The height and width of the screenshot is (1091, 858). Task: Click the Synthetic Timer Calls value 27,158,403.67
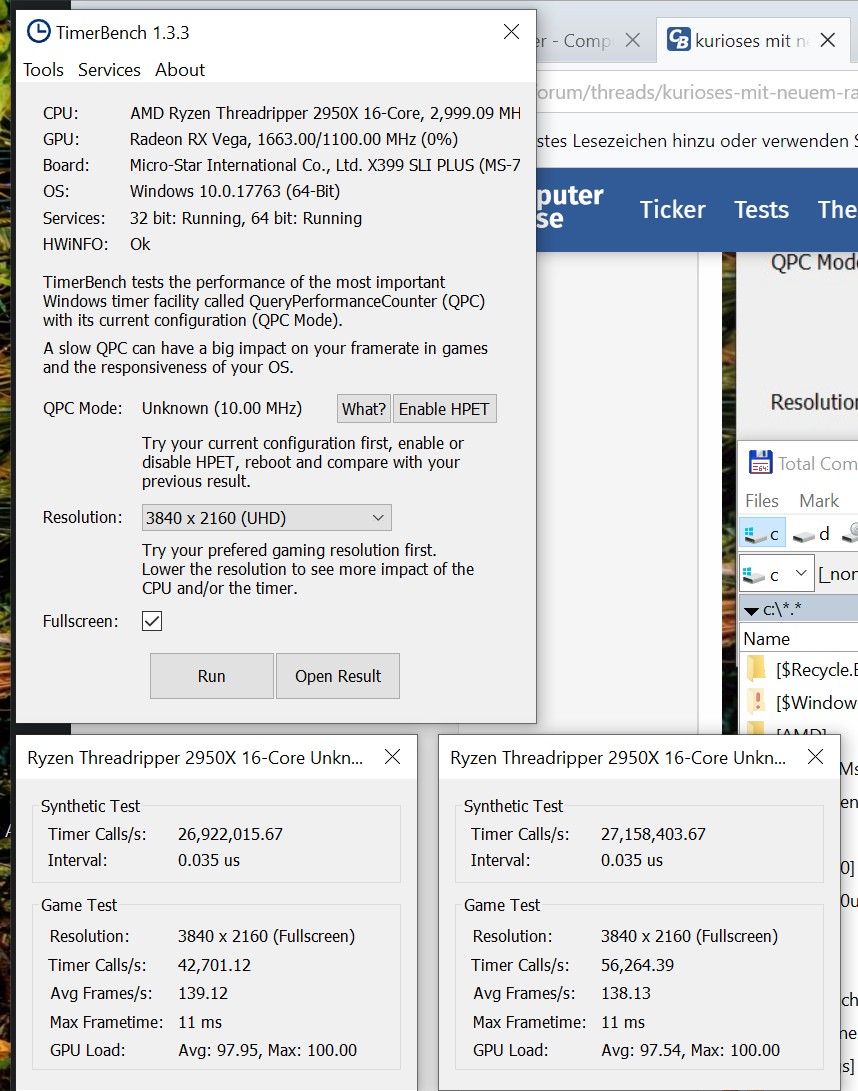653,834
